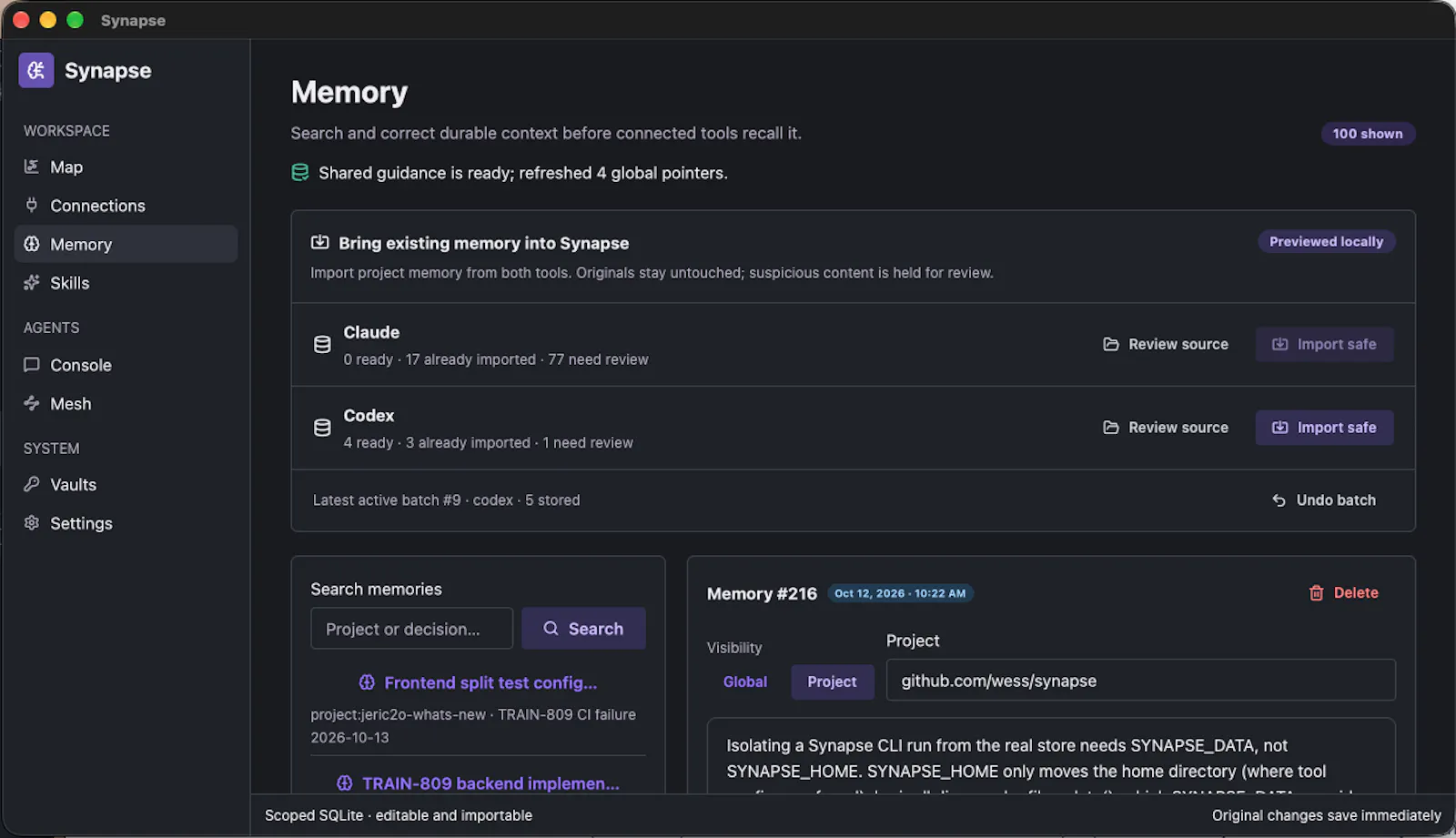Open the agents Console
Screen dimensions: 1456x838
[x=126, y=365]
